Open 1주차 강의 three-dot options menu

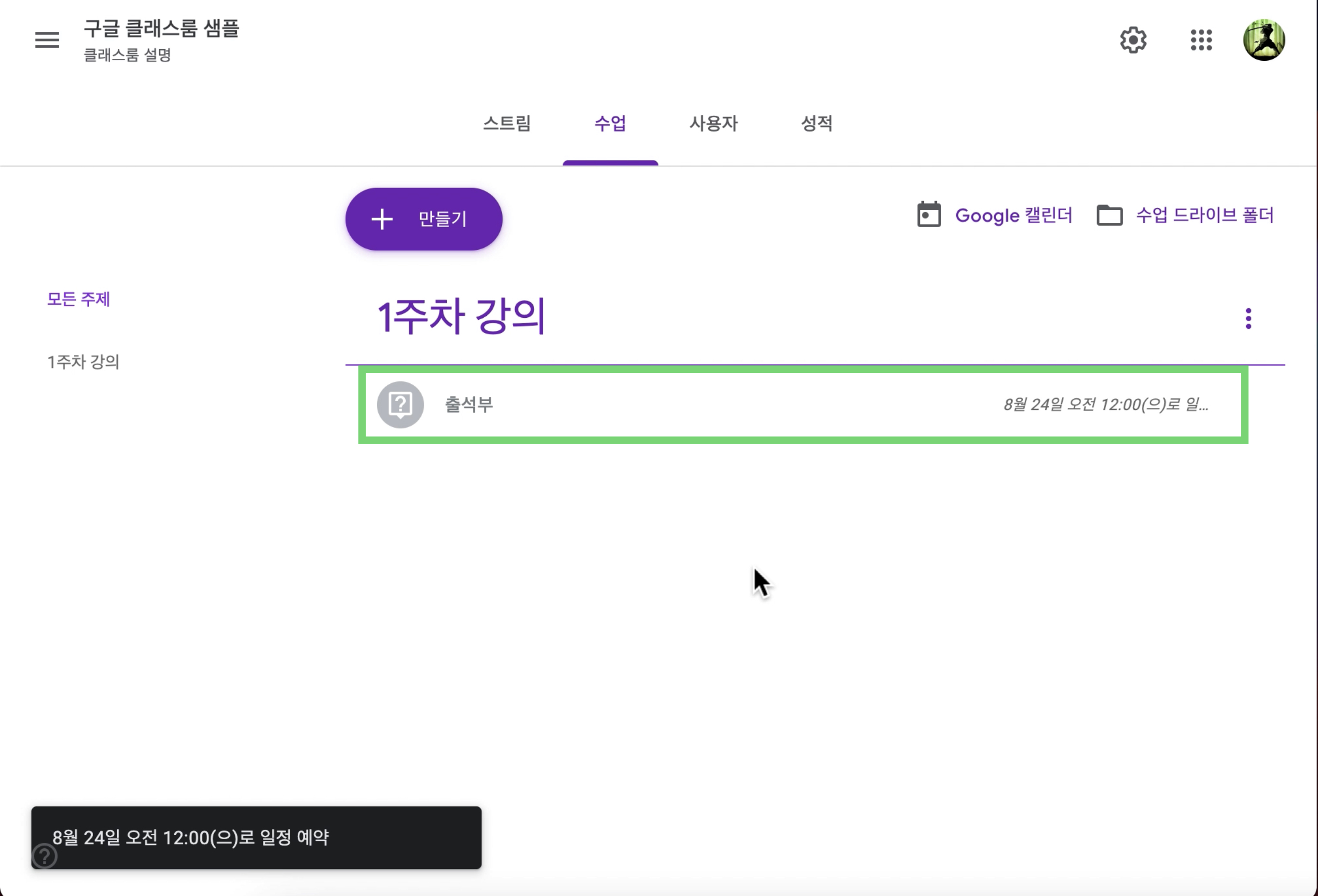tap(1248, 318)
